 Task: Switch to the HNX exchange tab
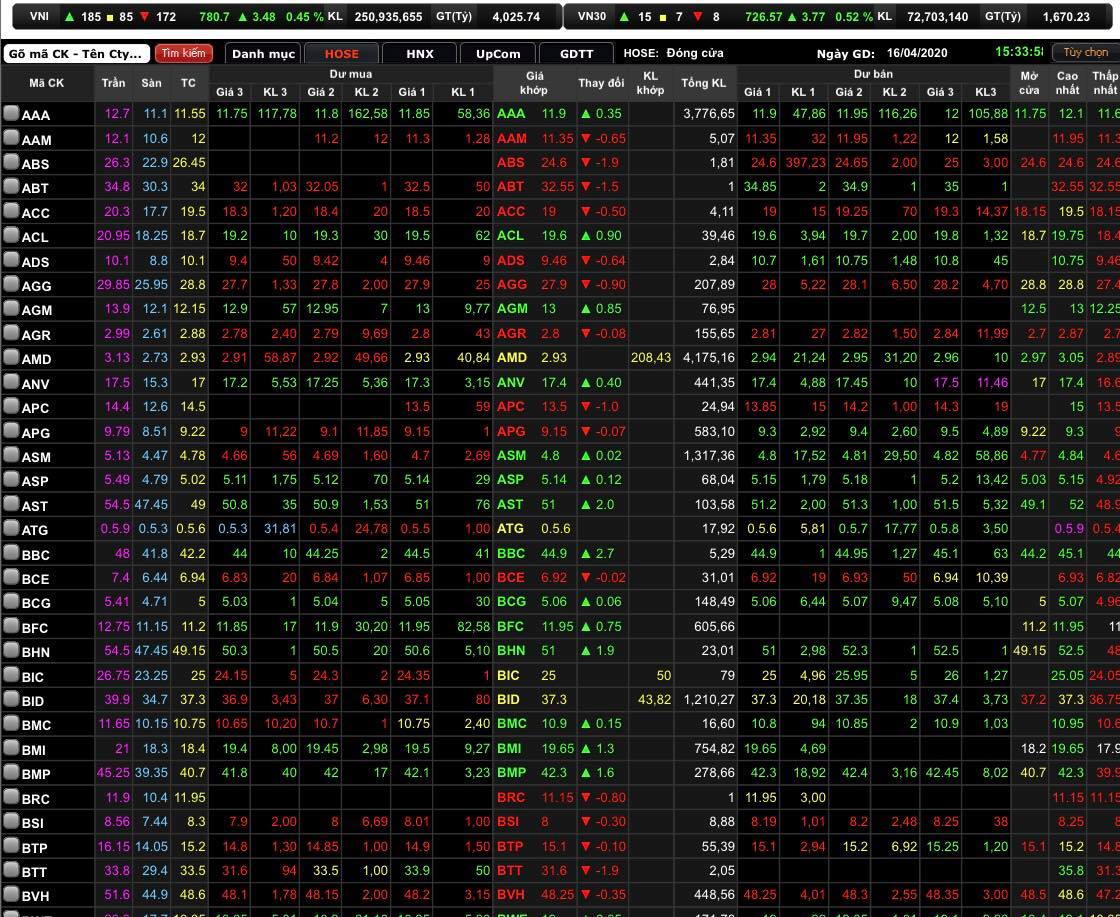(420, 54)
